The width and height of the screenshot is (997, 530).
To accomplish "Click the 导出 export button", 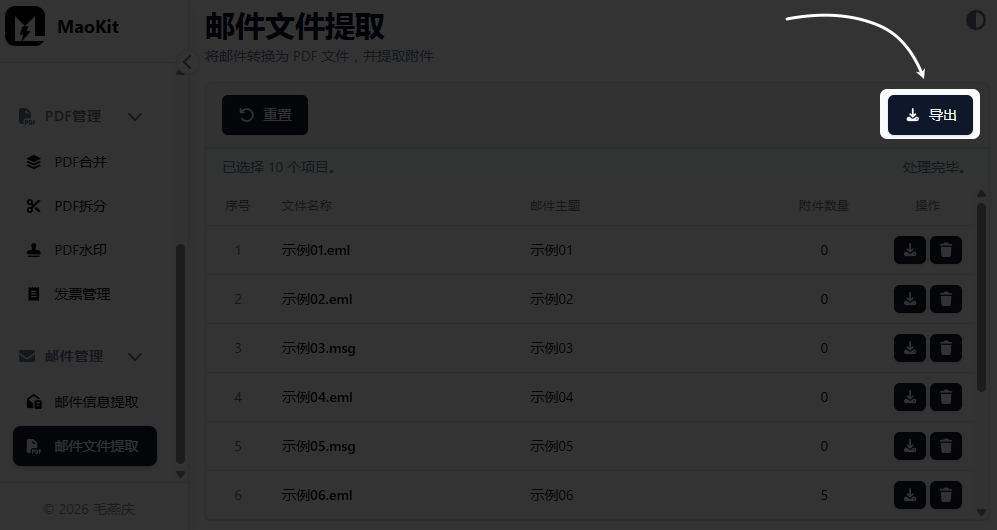I will click(931, 115).
